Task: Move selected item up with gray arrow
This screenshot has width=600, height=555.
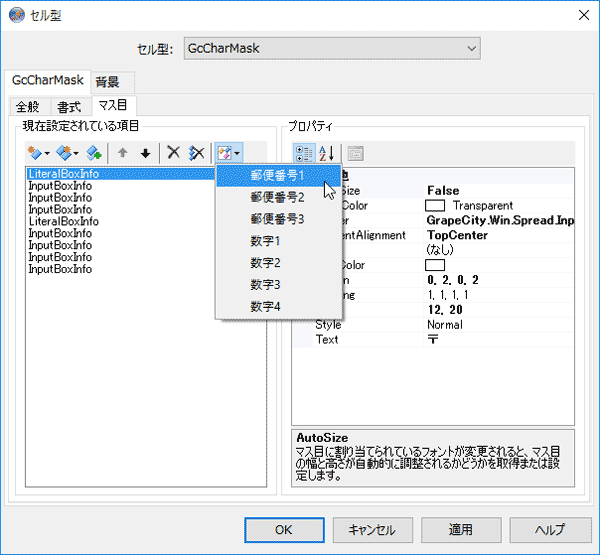Action: pyautogui.click(x=122, y=153)
